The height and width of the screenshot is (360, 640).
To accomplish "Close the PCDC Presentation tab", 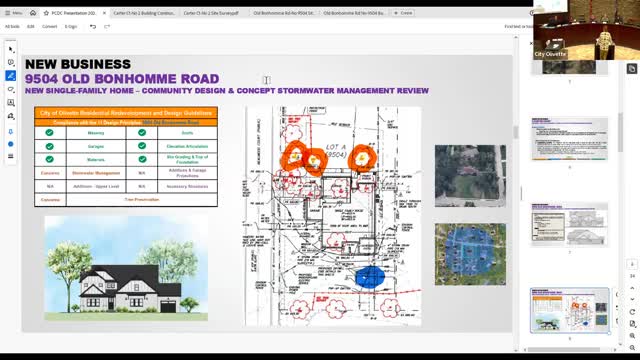I will [x=104, y=13].
